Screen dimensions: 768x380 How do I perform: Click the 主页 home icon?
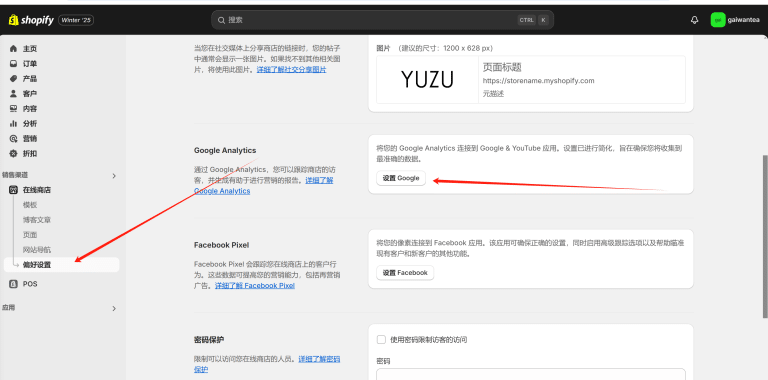click(x=13, y=49)
